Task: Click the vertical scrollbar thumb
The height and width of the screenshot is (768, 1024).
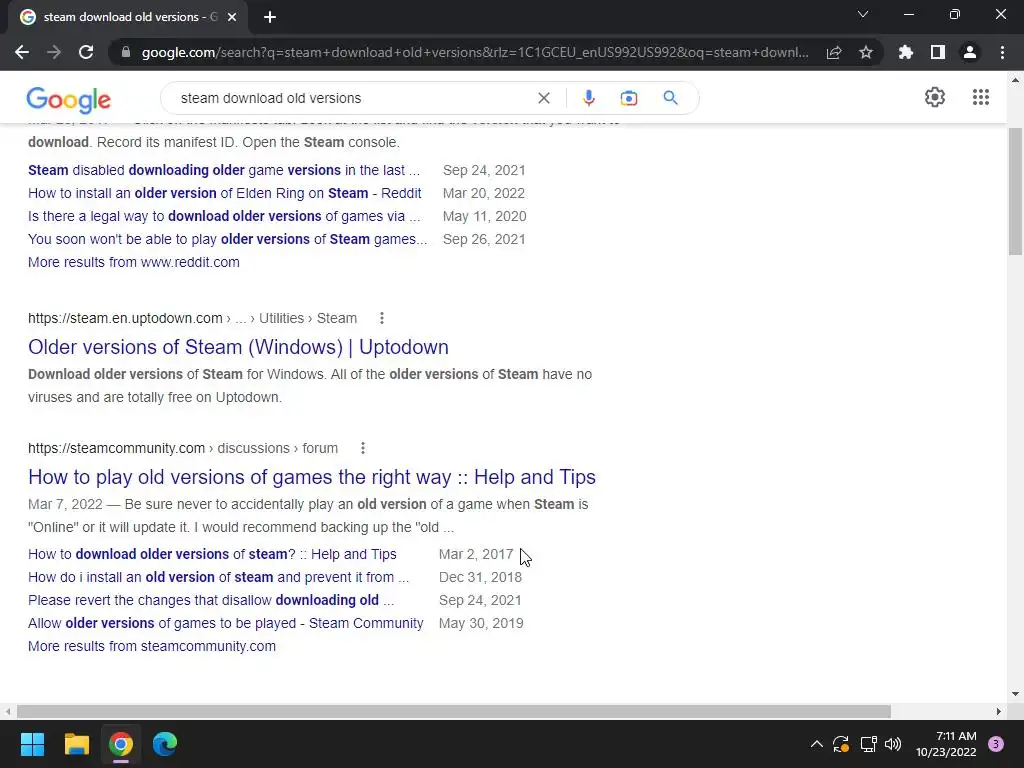Action: click(x=1015, y=191)
